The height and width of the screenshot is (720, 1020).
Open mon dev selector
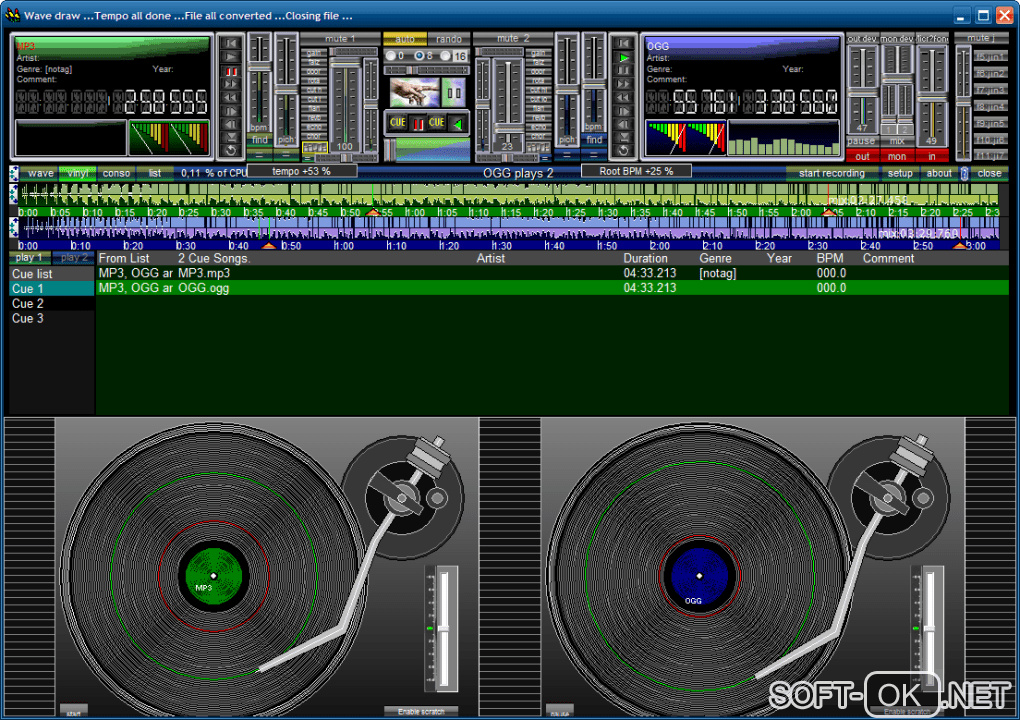tap(897, 38)
